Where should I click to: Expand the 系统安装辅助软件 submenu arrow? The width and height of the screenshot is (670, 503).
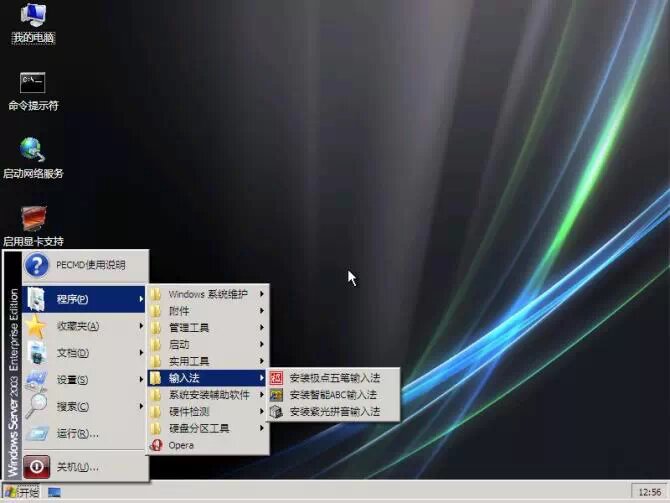pyautogui.click(x=262, y=395)
